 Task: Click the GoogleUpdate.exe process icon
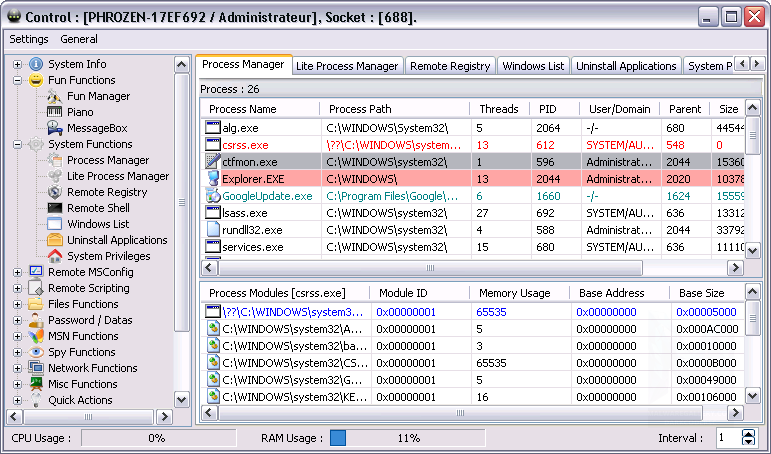coord(212,195)
